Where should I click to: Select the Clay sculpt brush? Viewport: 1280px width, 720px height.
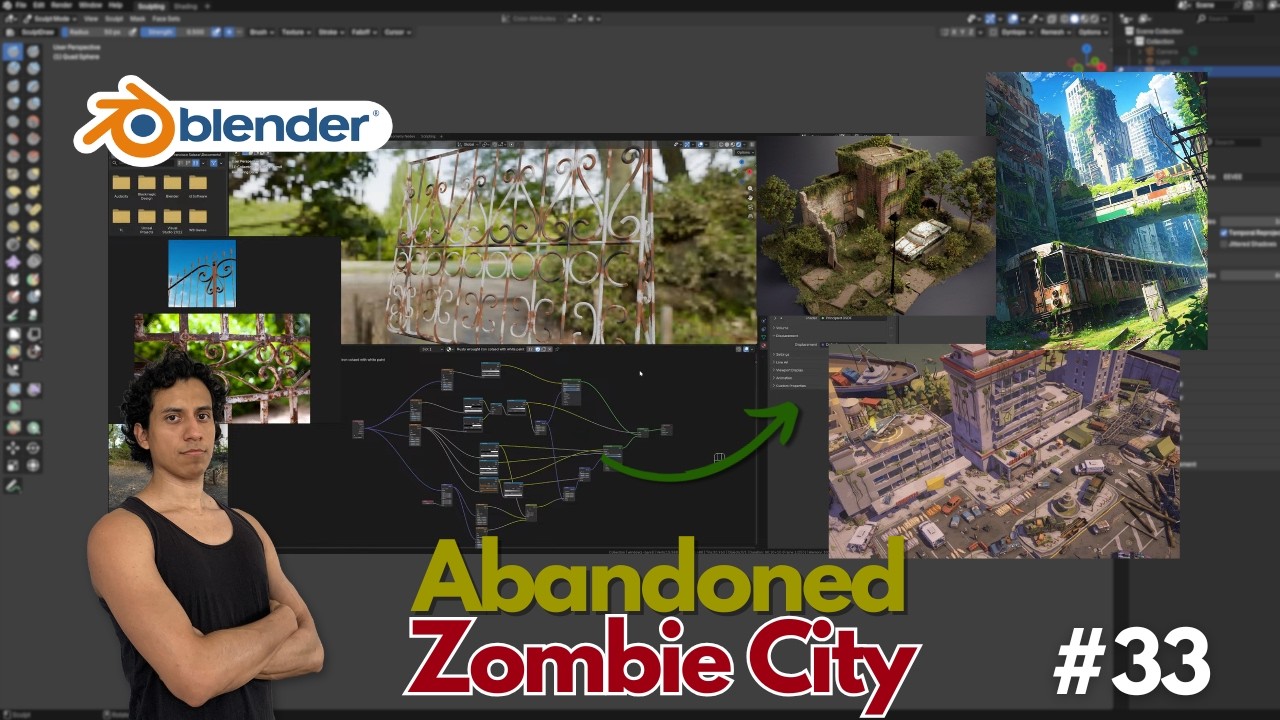coord(13,68)
